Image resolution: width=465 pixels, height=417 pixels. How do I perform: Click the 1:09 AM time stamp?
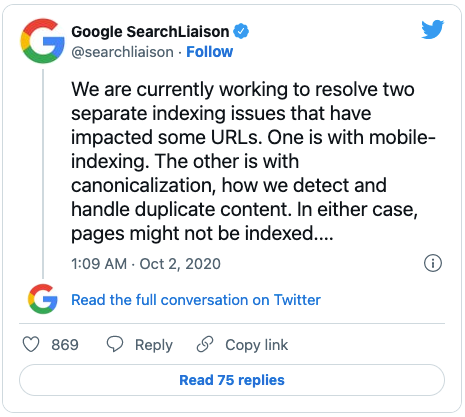(99, 264)
